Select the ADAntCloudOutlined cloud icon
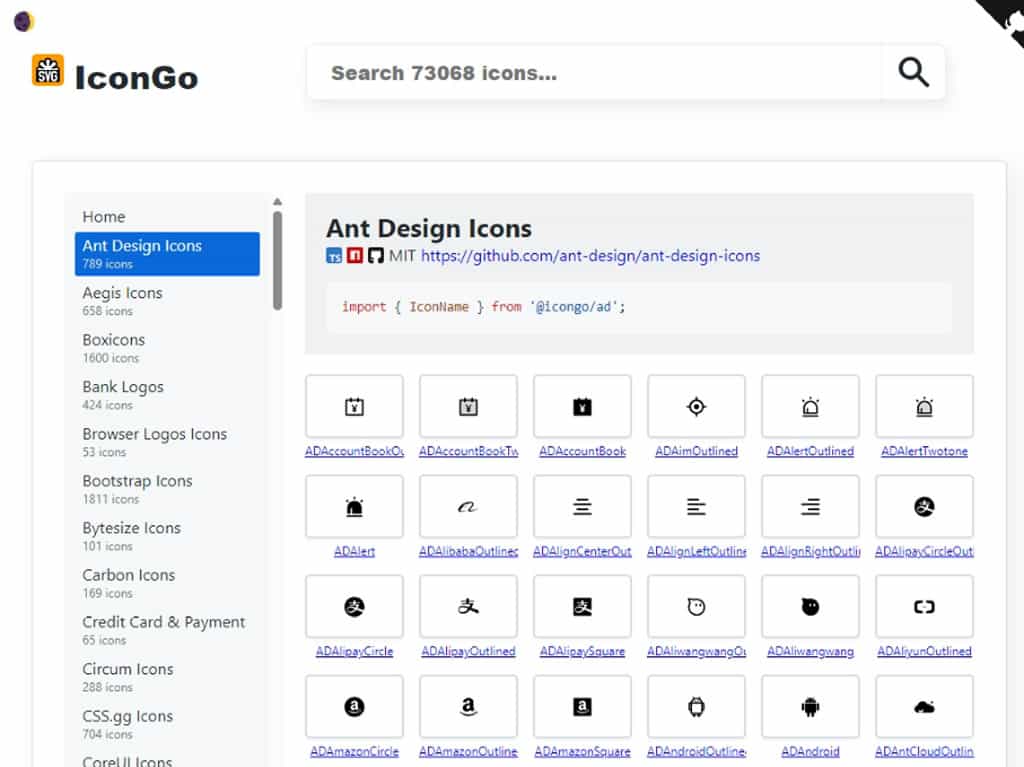This screenshot has height=767, width=1024. pos(924,706)
